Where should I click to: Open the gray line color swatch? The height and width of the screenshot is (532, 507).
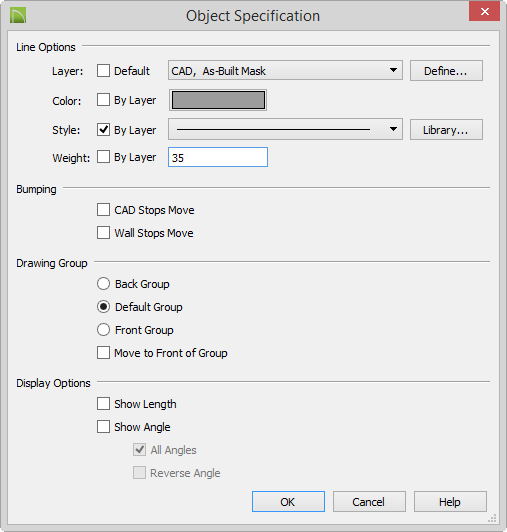click(x=218, y=100)
